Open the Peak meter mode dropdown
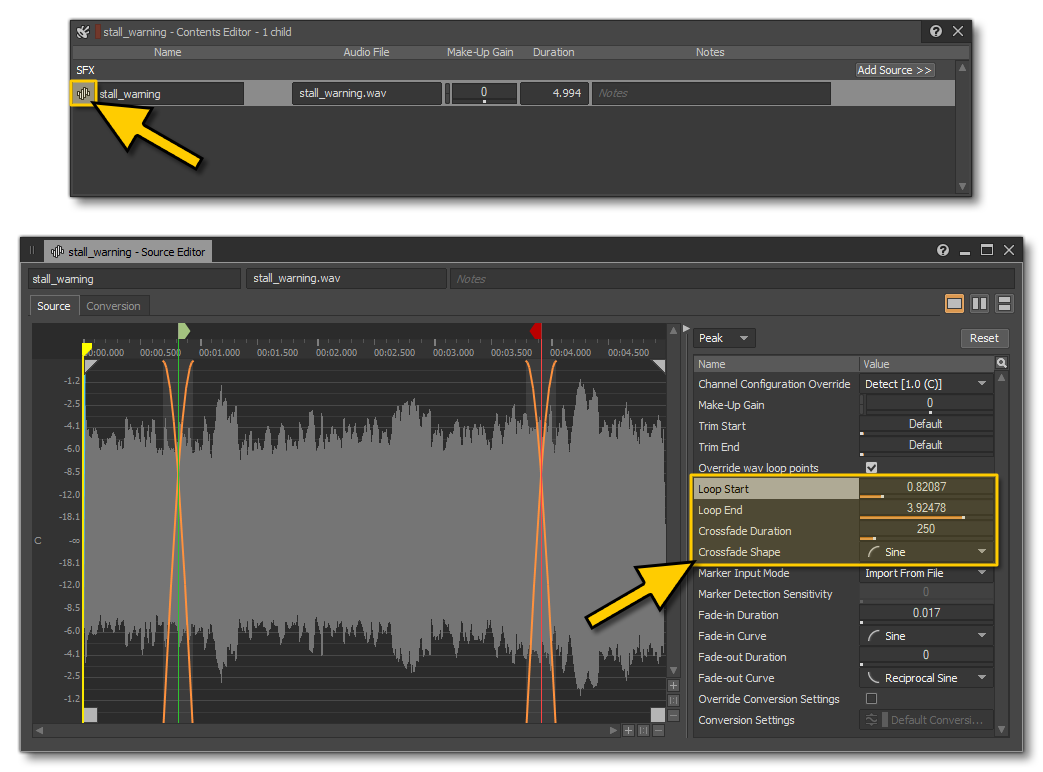Screen dimensions: 1043x772 click(x=723, y=337)
